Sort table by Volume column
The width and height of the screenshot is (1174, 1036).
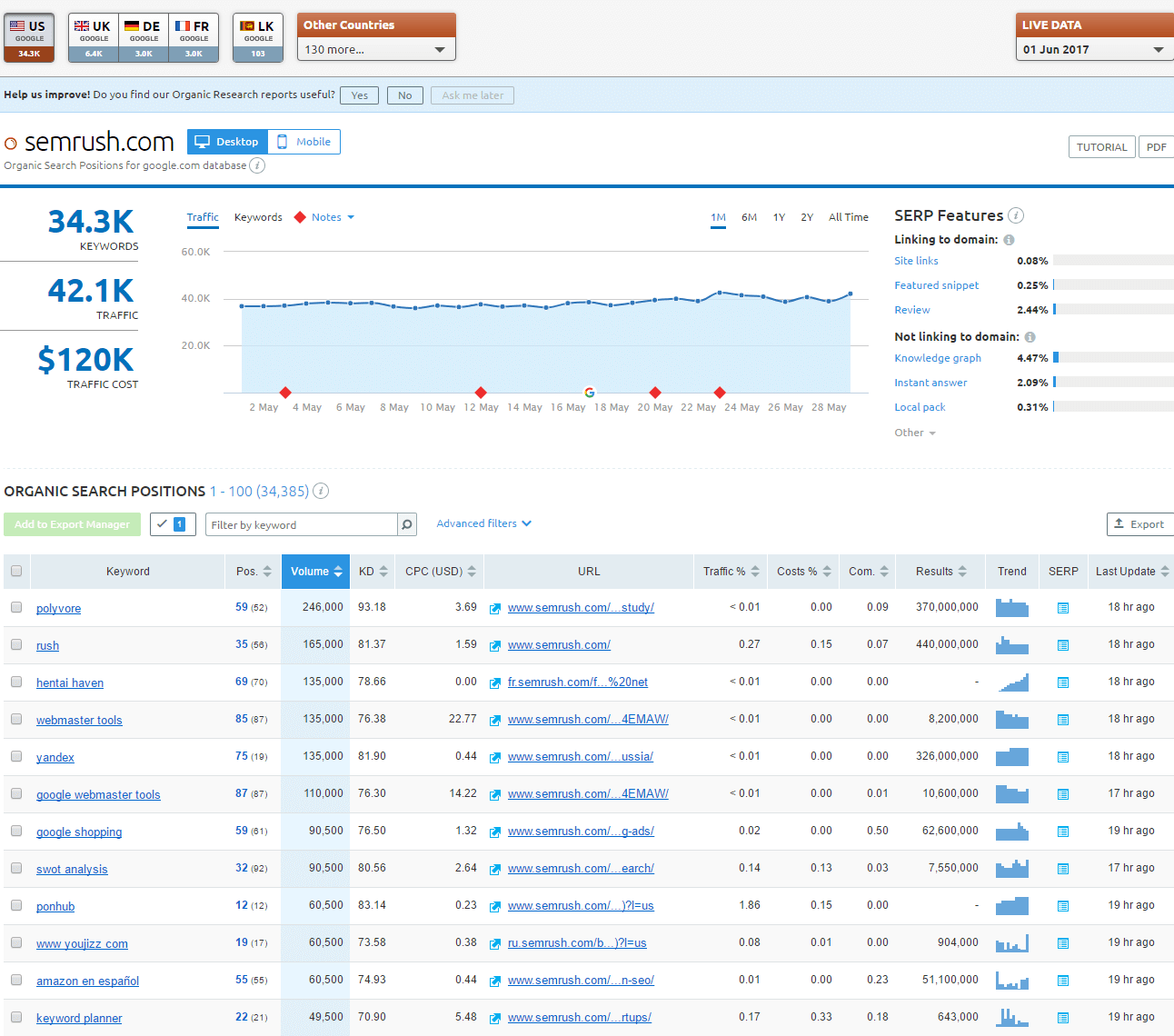[316, 572]
